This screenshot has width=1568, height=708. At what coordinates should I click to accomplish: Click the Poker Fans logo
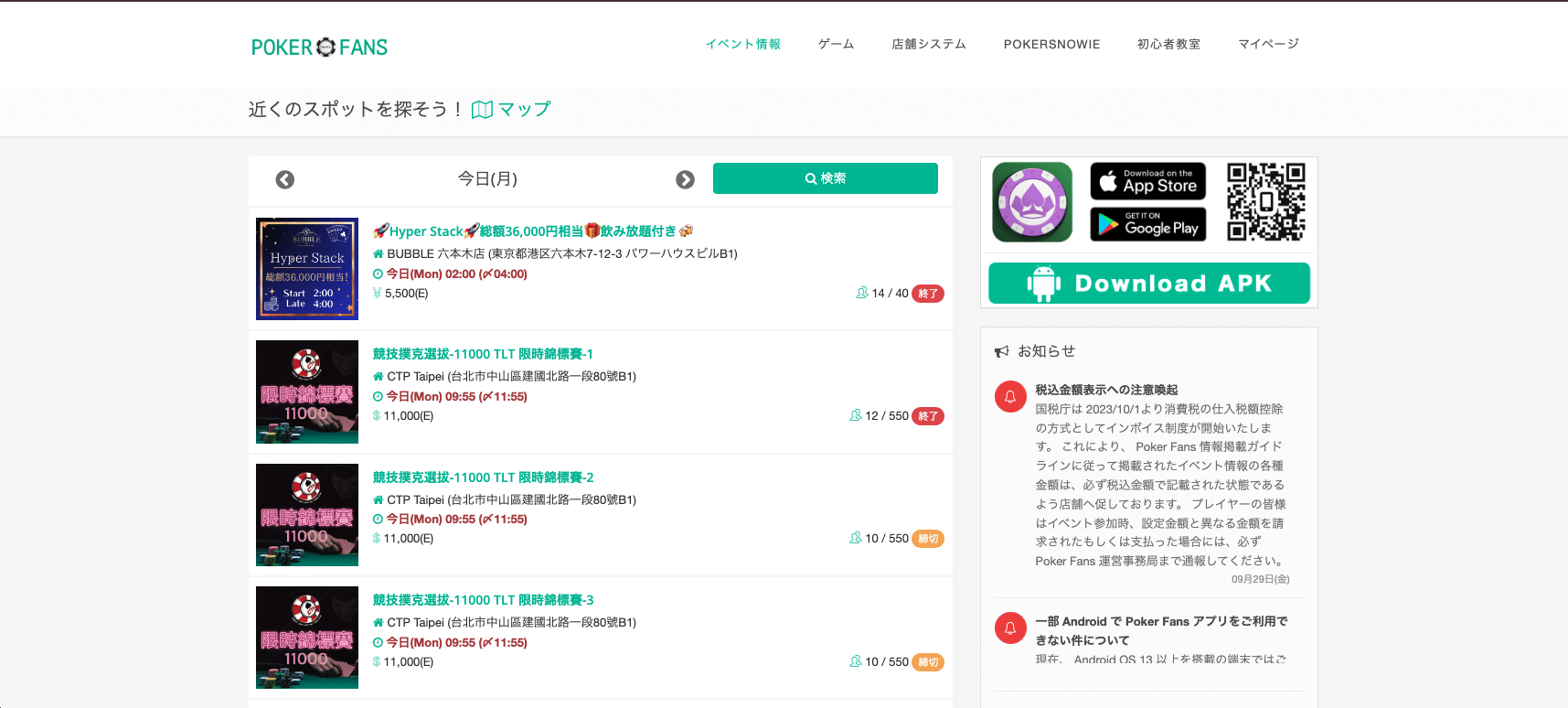click(x=319, y=47)
